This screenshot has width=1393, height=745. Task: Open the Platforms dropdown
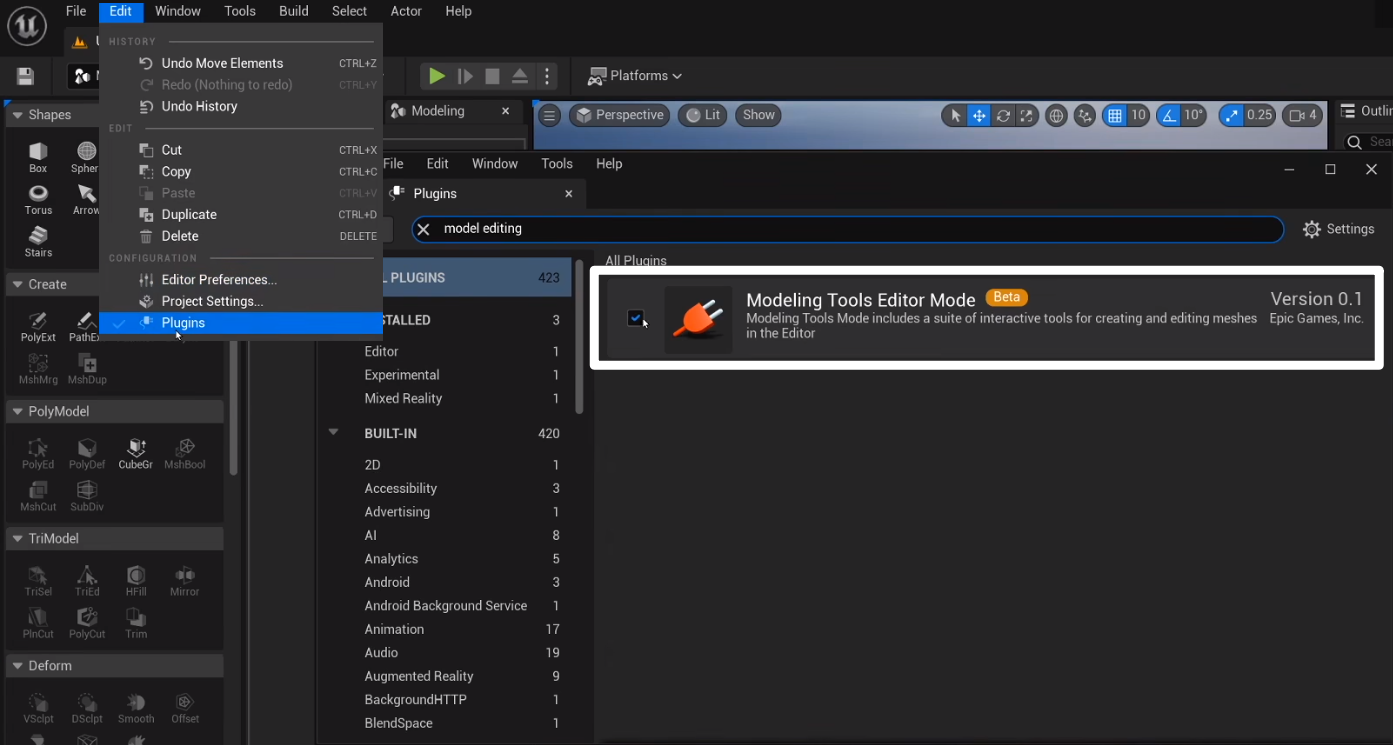point(634,76)
